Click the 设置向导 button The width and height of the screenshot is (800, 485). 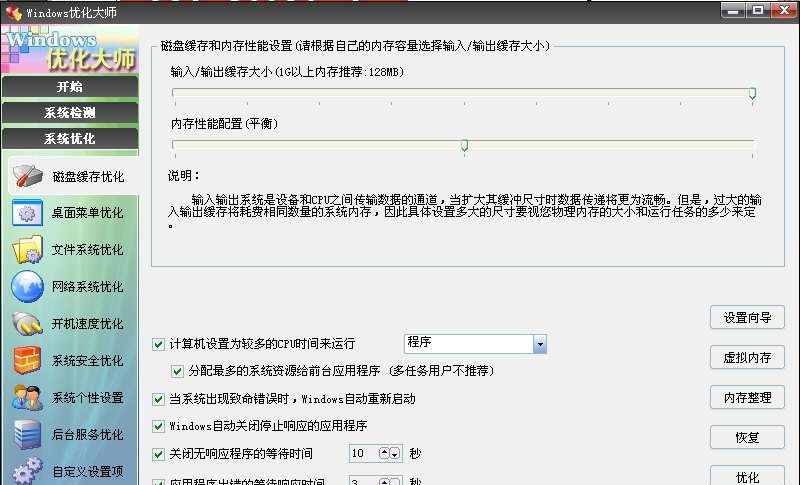click(747, 318)
